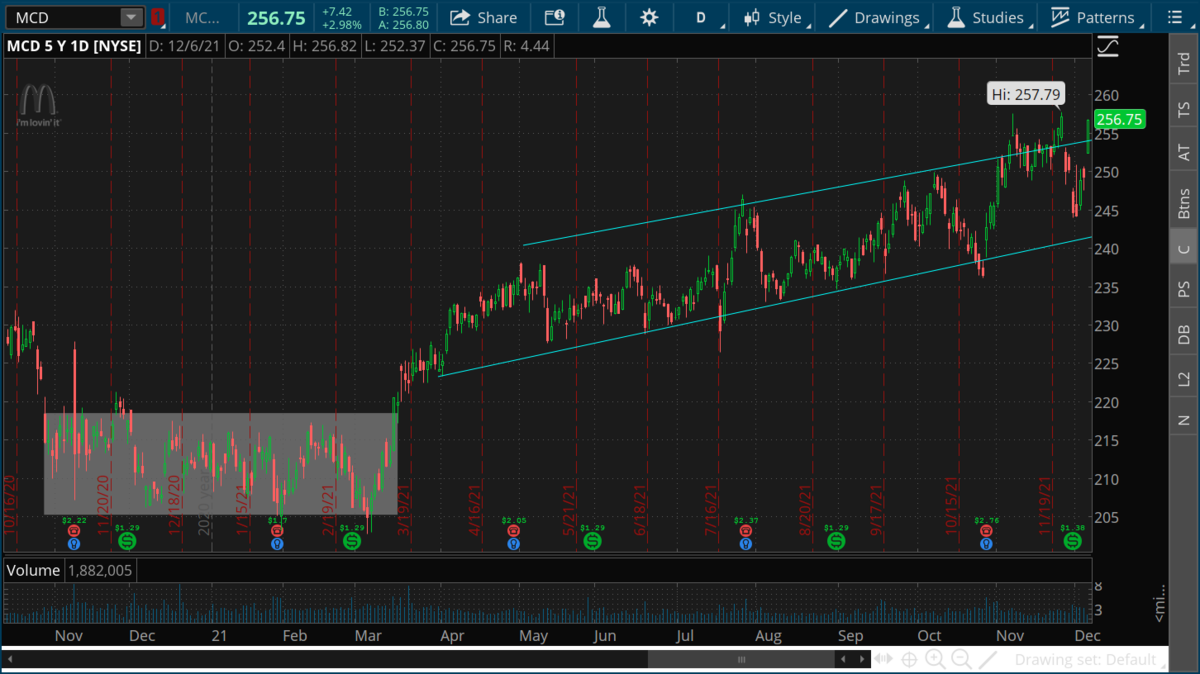1200x674 pixels.
Task: Open the Drawings menu
Action: coord(876,17)
